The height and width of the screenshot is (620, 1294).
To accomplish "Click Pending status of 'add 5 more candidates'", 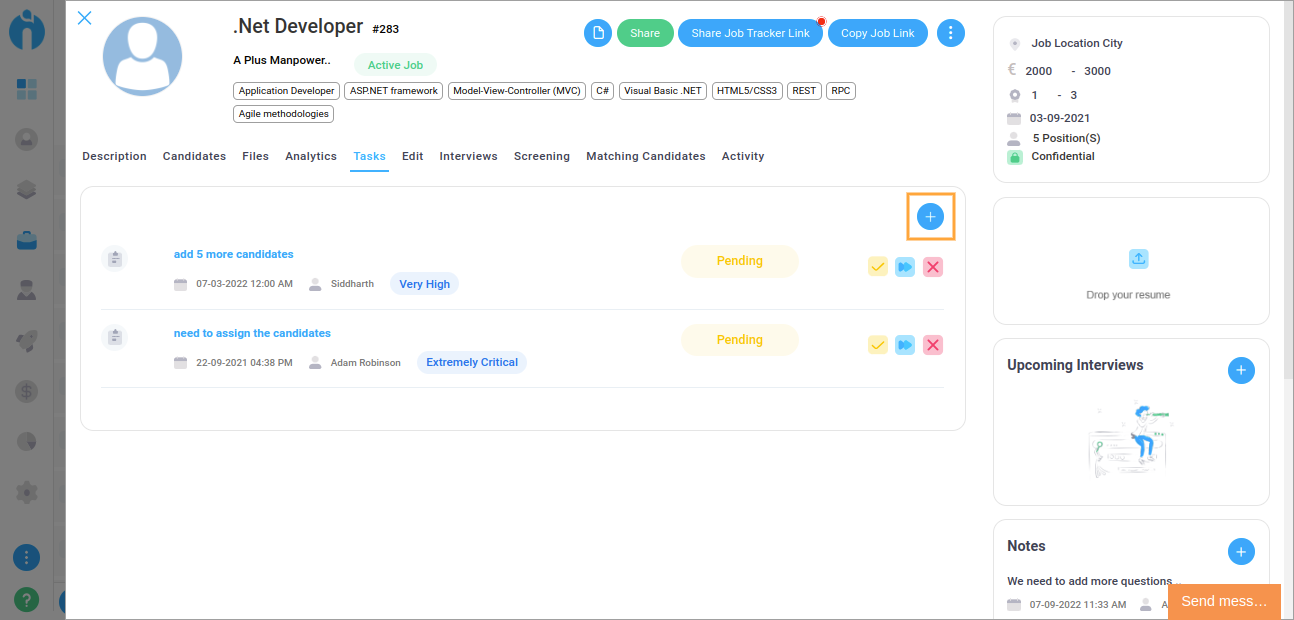I will tap(739, 261).
